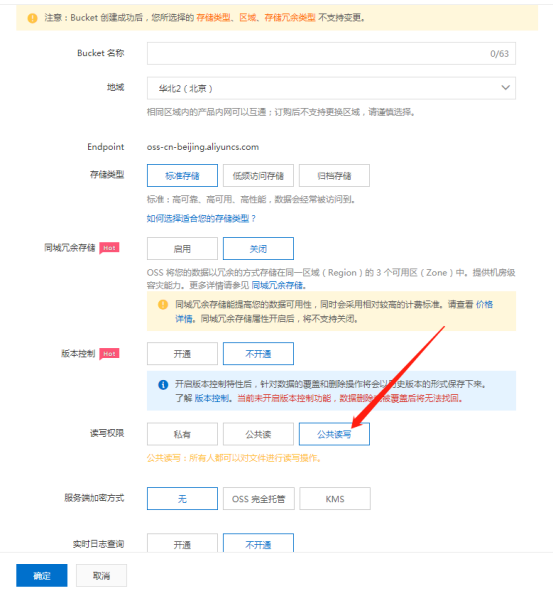The height and width of the screenshot is (591, 554).
Task: Open the 华北2（北京）region selector
Action: coord(331,88)
